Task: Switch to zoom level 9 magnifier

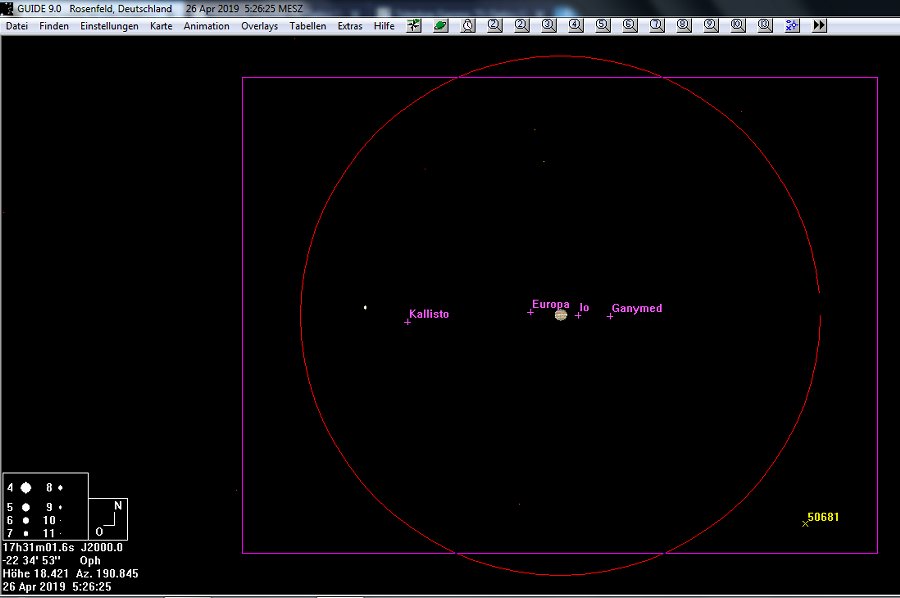Action: [x=711, y=26]
